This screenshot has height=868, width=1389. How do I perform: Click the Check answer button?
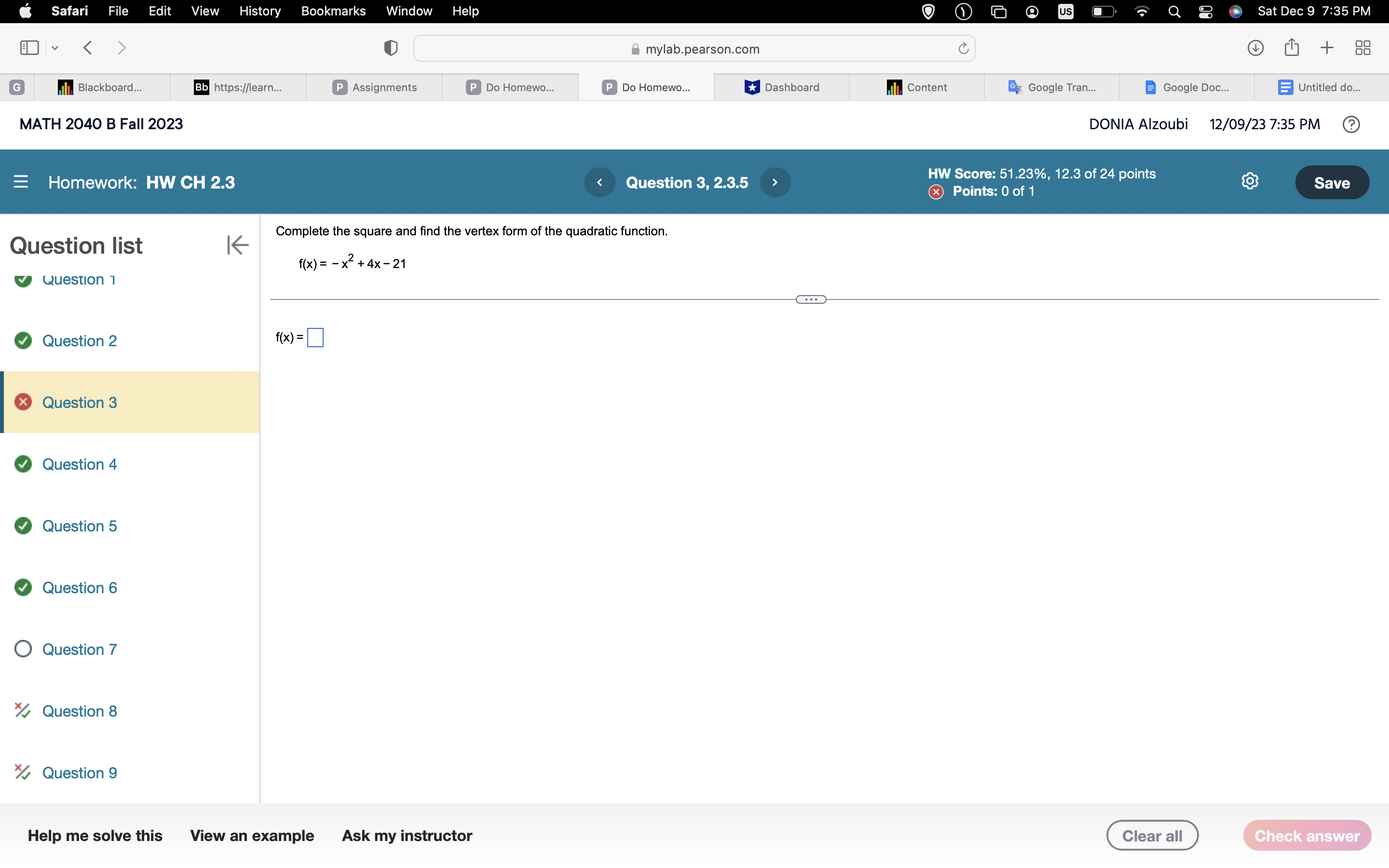(1307, 835)
